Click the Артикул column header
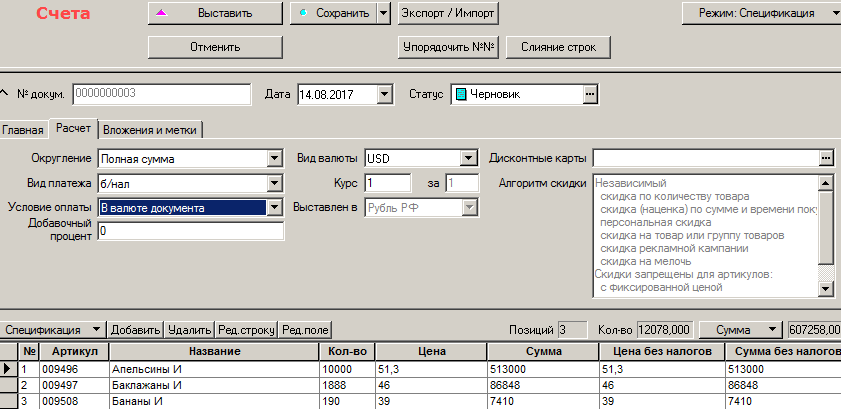 (75, 352)
